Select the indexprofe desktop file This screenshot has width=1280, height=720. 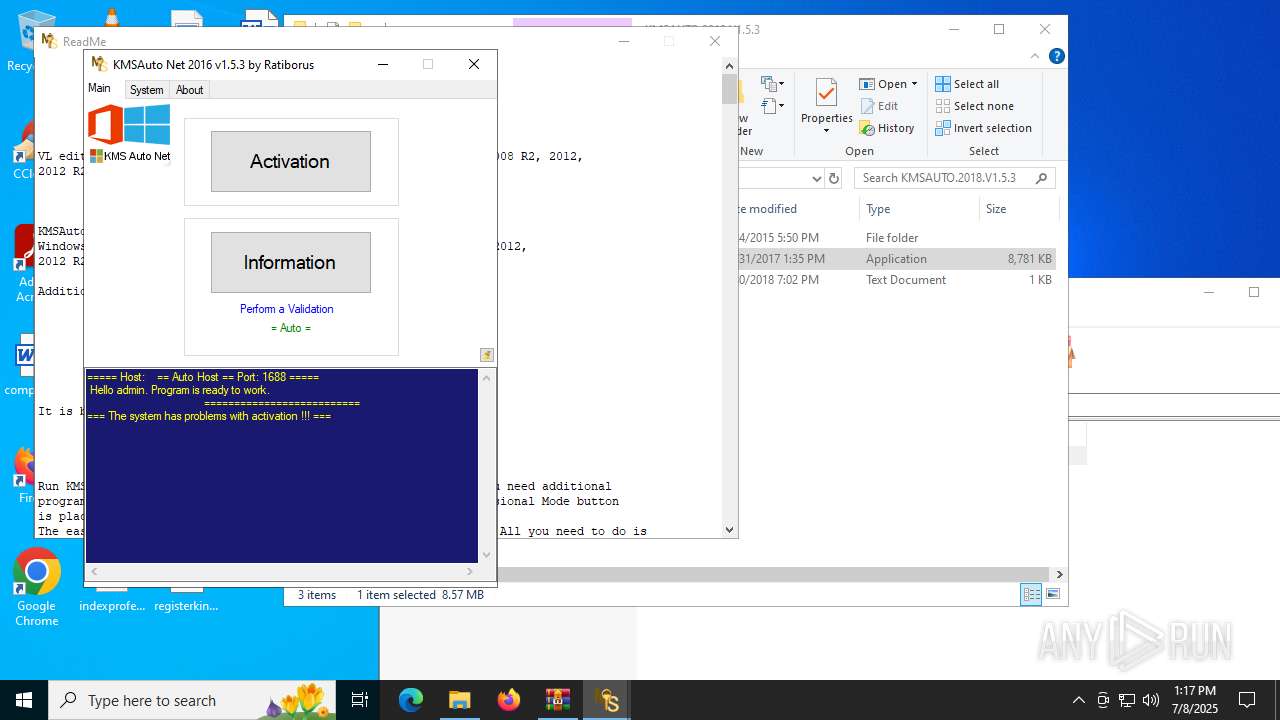112,601
